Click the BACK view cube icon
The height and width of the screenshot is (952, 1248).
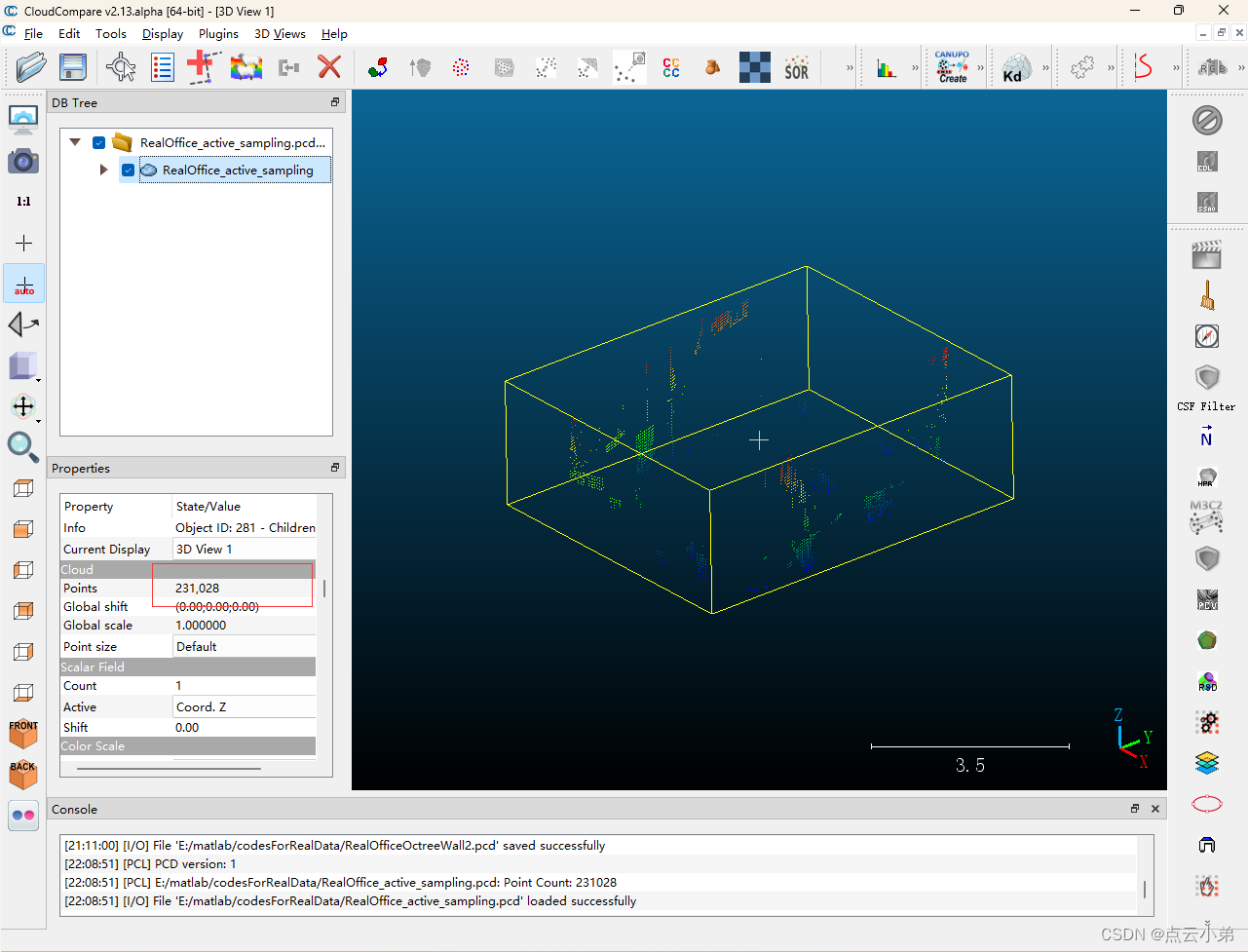[23, 774]
